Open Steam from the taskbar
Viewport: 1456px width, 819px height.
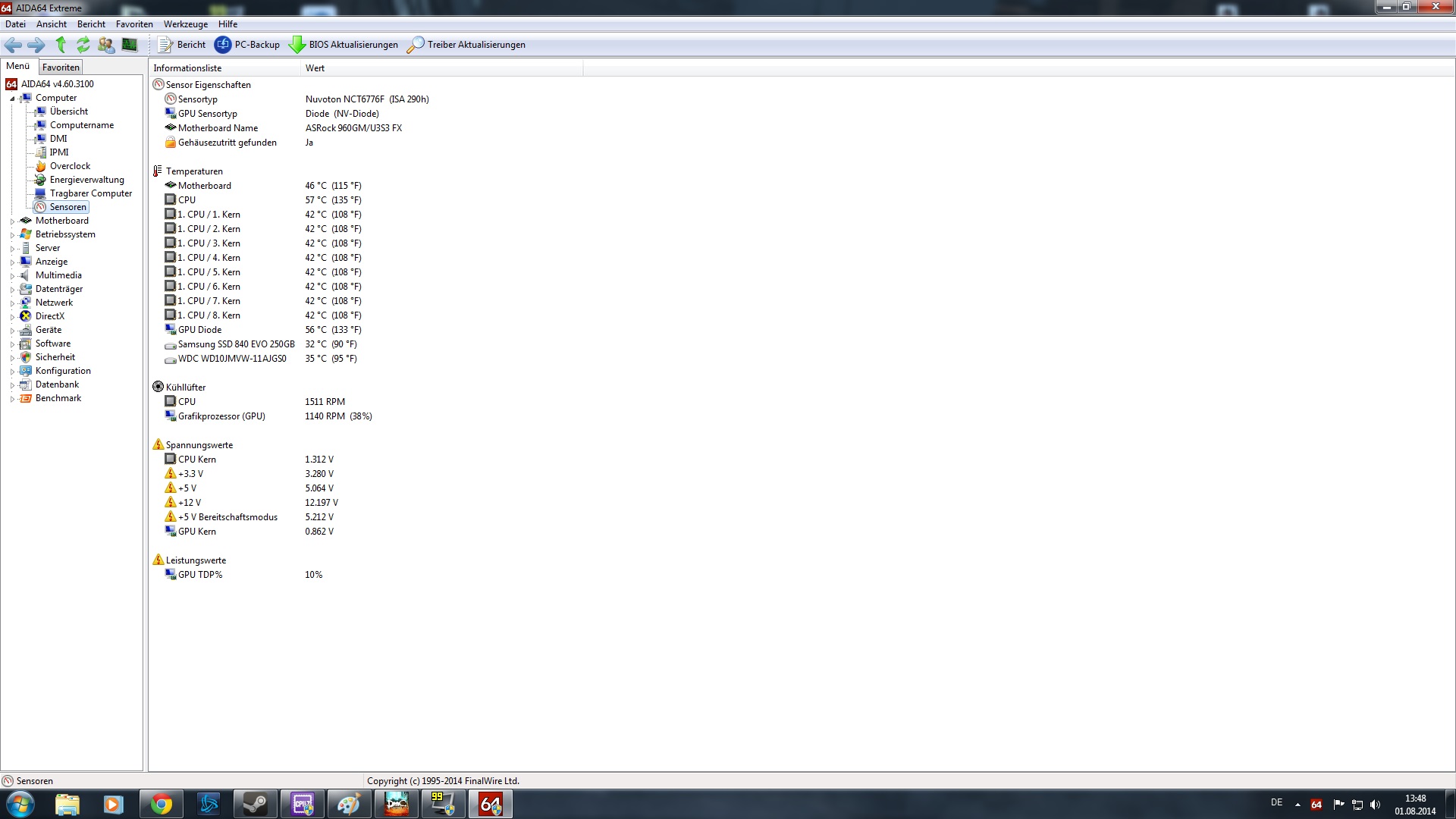255,804
